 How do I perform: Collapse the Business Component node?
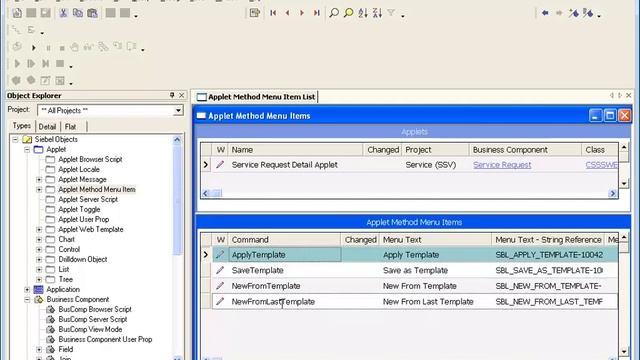[27, 300]
